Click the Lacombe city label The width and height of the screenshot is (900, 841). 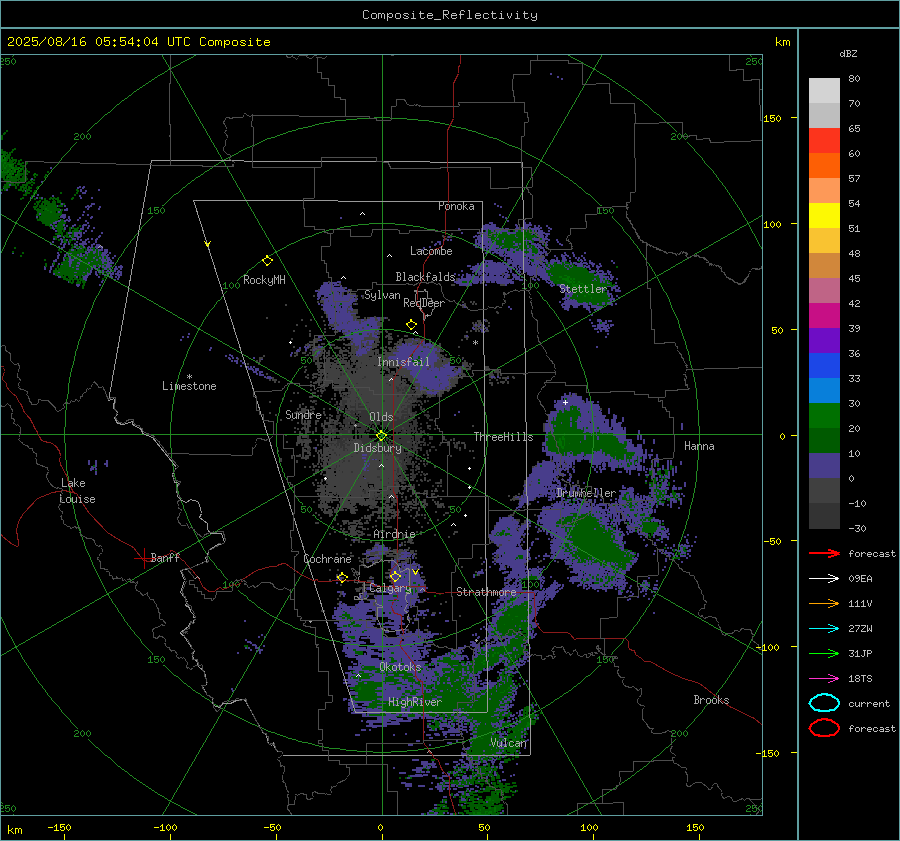431,251
